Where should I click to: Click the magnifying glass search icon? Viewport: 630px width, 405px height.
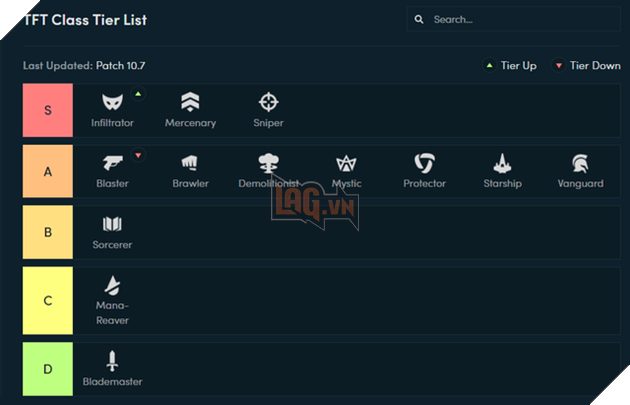click(420, 19)
